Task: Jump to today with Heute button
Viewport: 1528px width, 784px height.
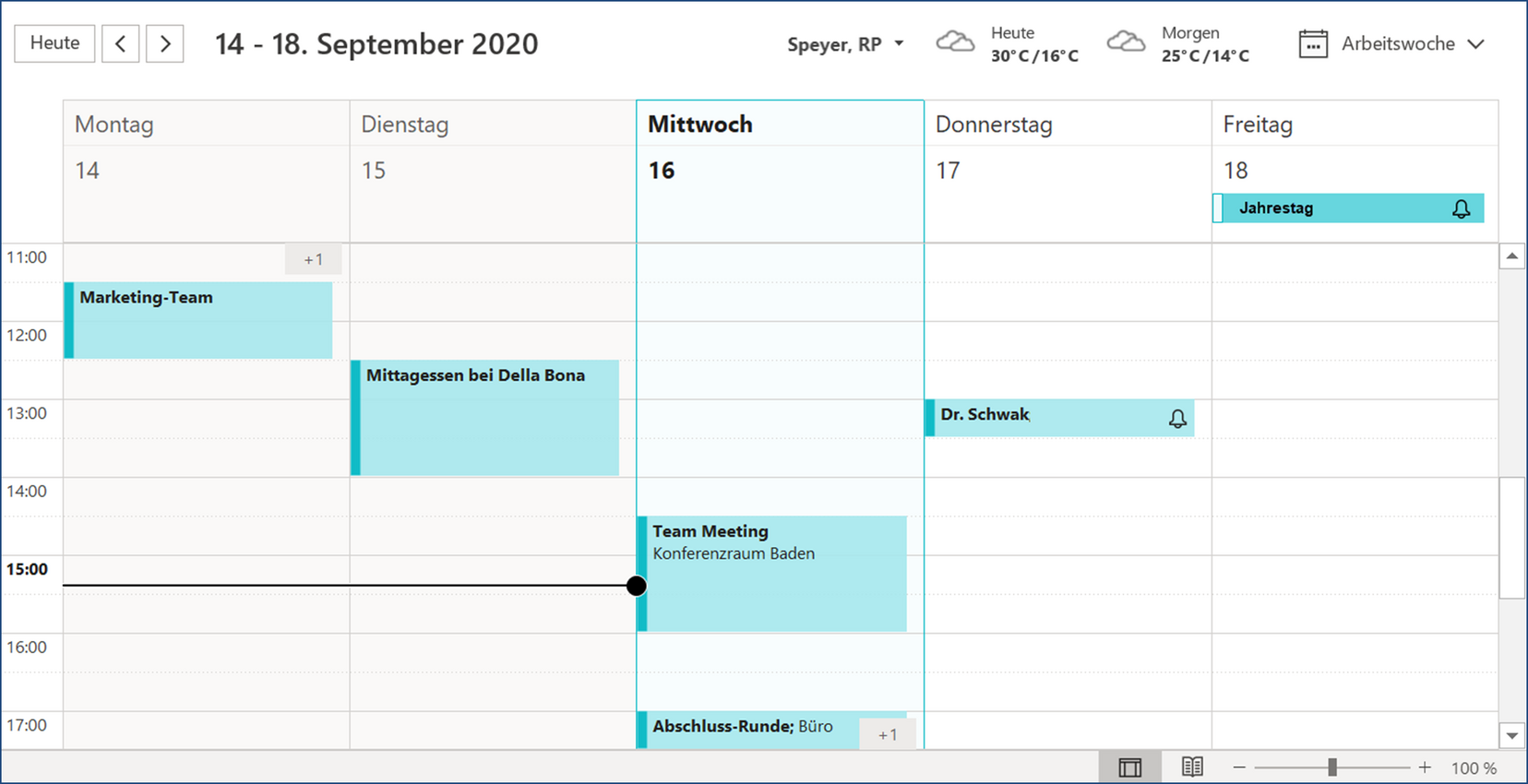Action: click(x=54, y=43)
